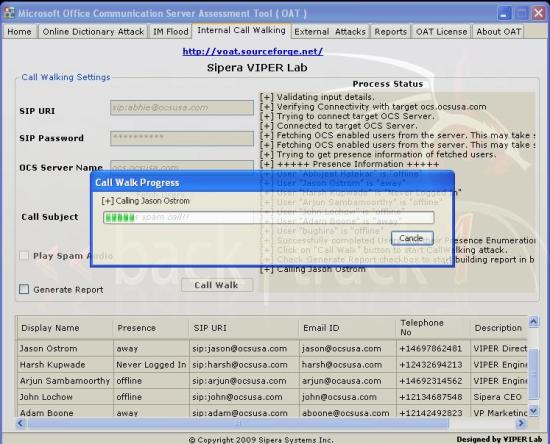Click aboone@ocsusa.com email cell
Viewport: 550px width, 444px height.
tap(348, 412)
